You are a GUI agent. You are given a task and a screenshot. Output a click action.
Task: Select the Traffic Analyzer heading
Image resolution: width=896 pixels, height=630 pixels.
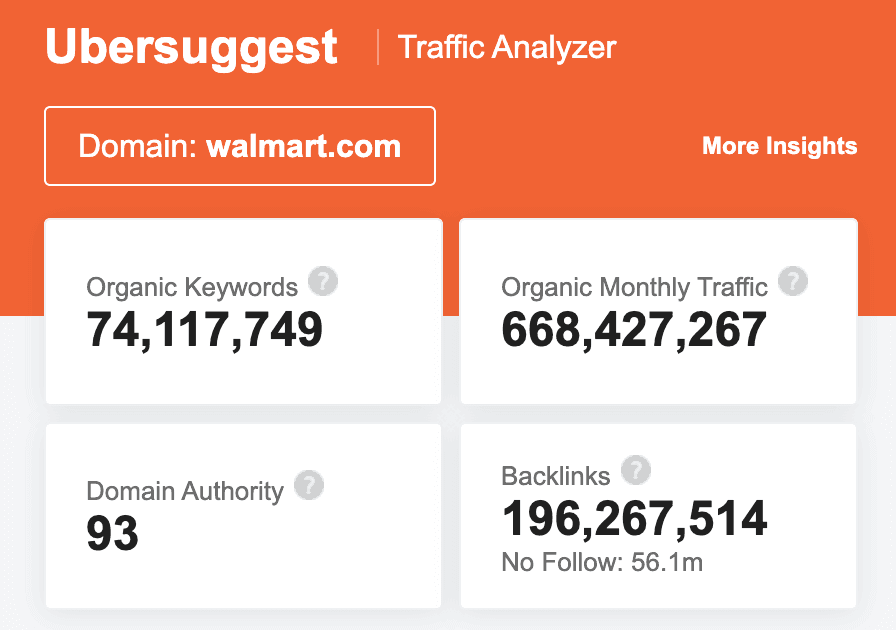click(507, 47)
